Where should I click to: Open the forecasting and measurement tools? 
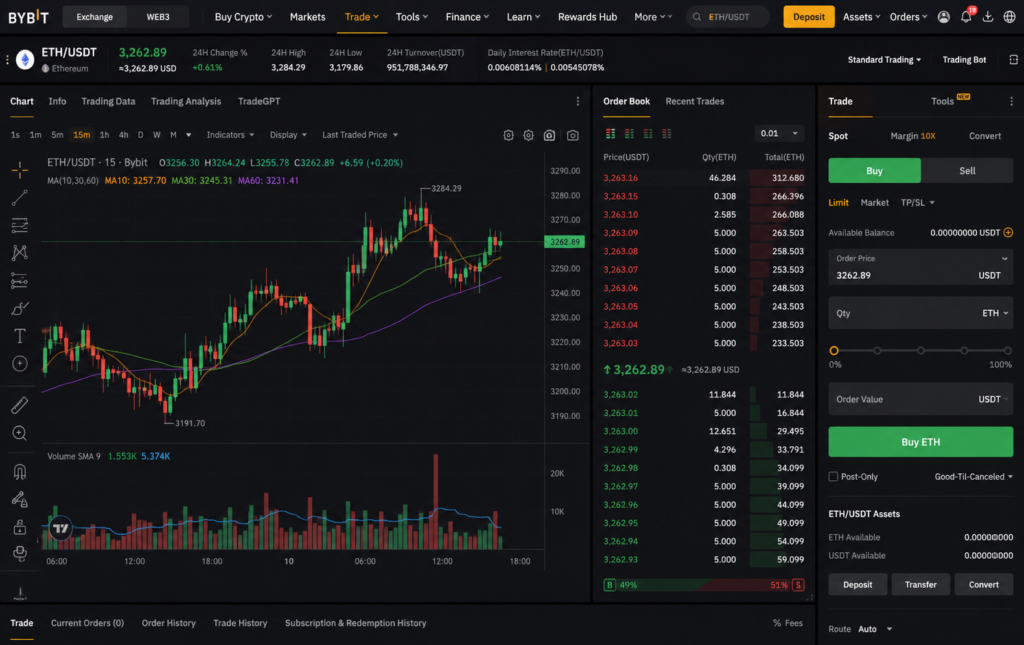coord(20,281)
